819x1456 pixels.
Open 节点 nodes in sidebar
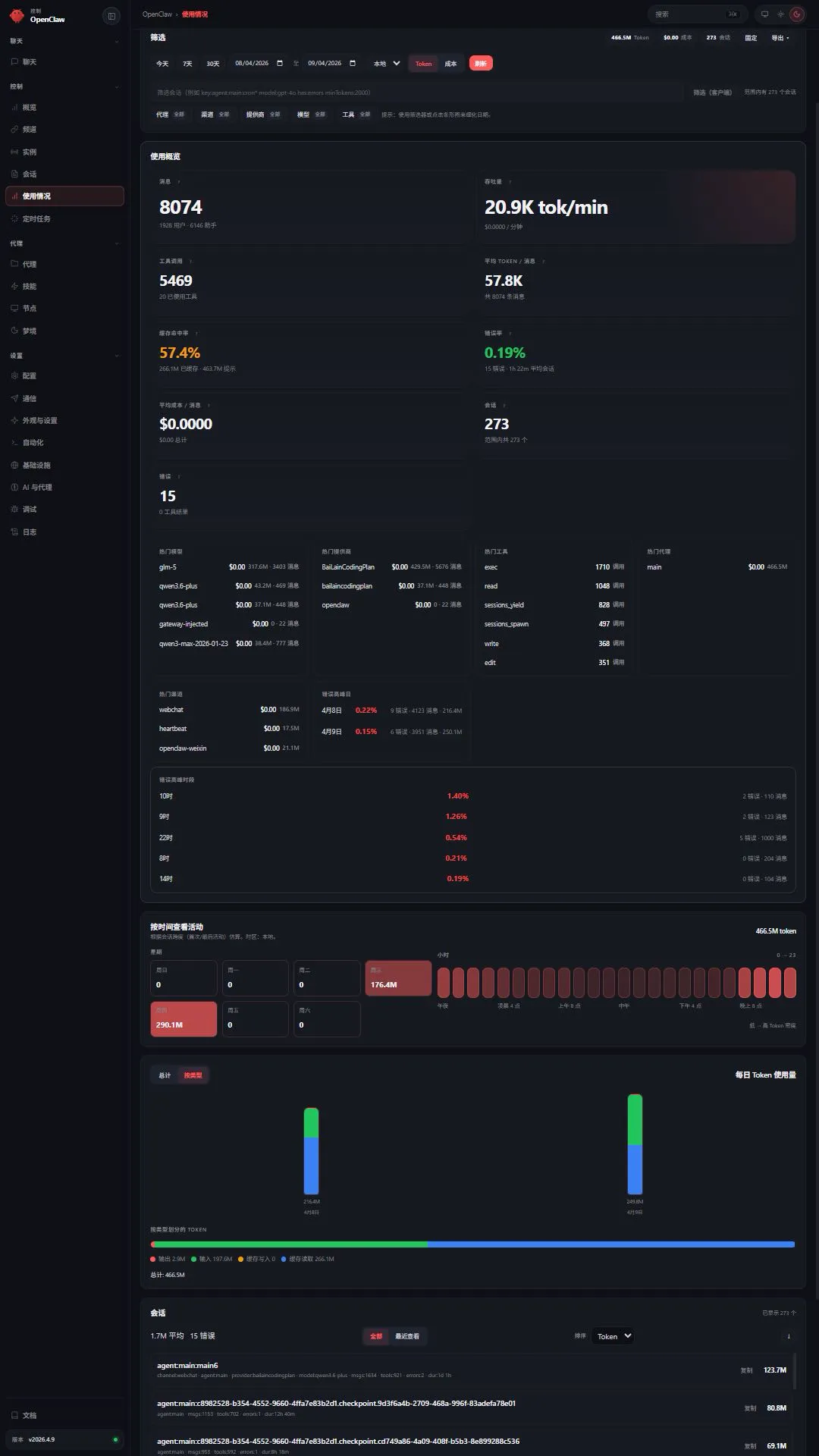(64, 308)
